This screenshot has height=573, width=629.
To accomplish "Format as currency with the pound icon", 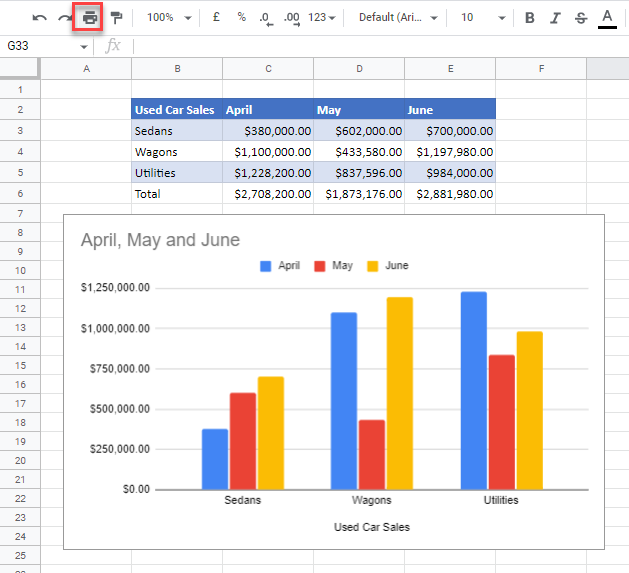I will click(217, 18).
